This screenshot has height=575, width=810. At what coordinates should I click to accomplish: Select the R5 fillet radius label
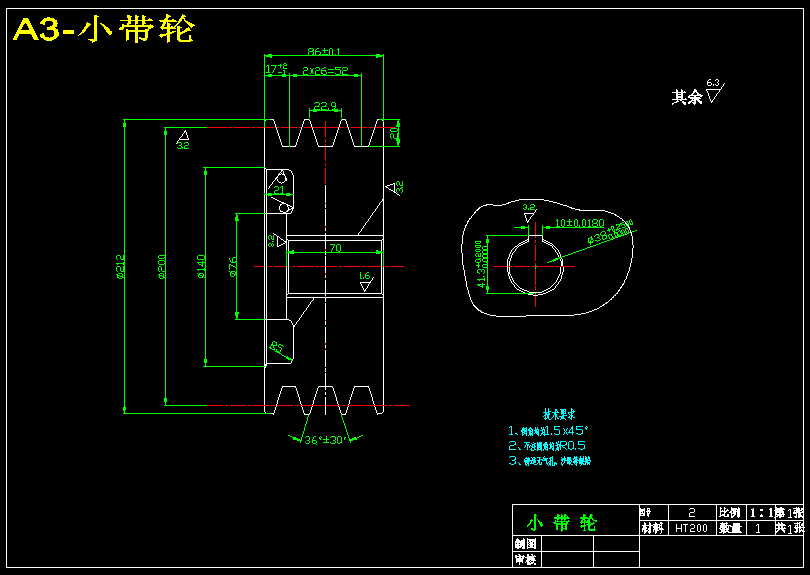click(277, 348)
